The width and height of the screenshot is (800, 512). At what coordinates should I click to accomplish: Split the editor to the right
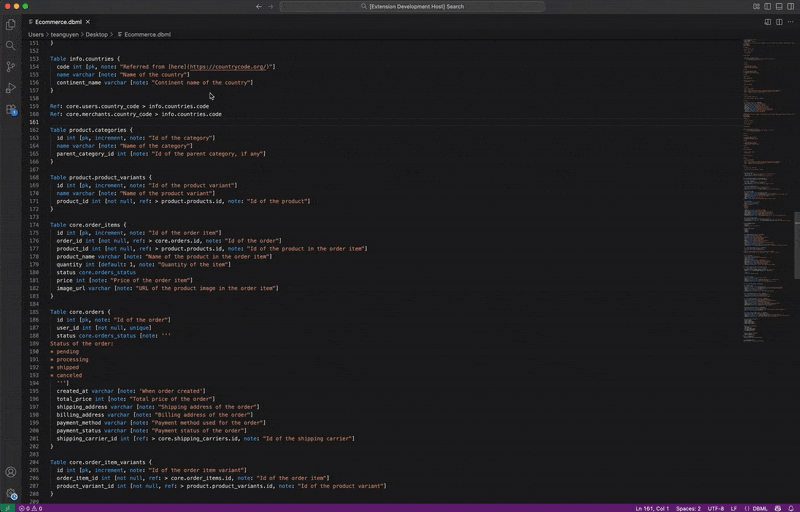(779, 22)
